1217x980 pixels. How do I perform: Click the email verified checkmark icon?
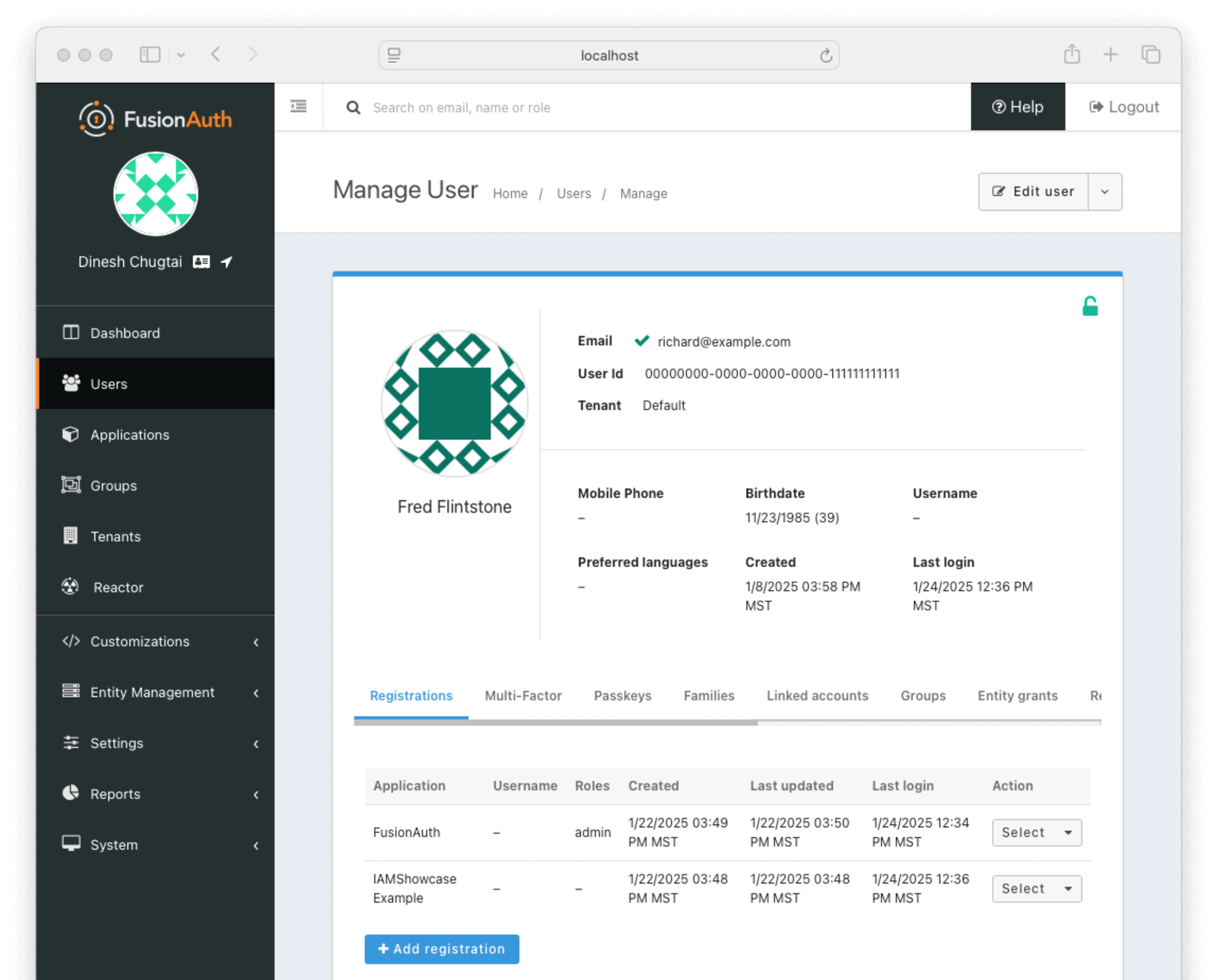click(x=642, y=341)
